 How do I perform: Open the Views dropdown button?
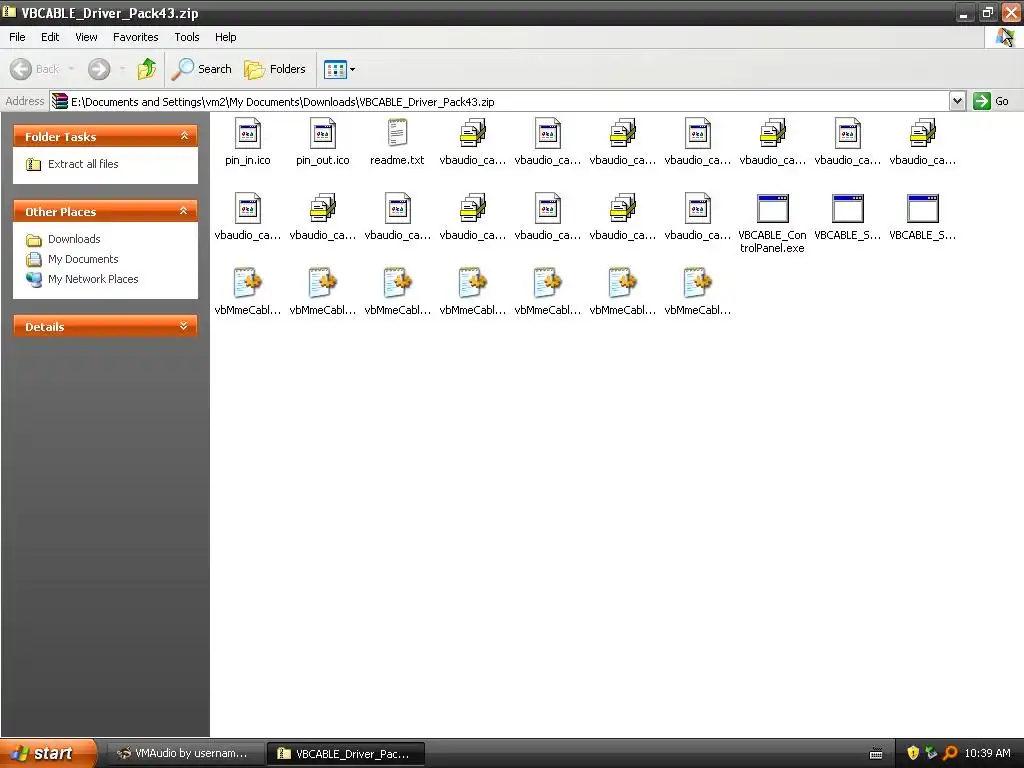[x=340, y=69]
